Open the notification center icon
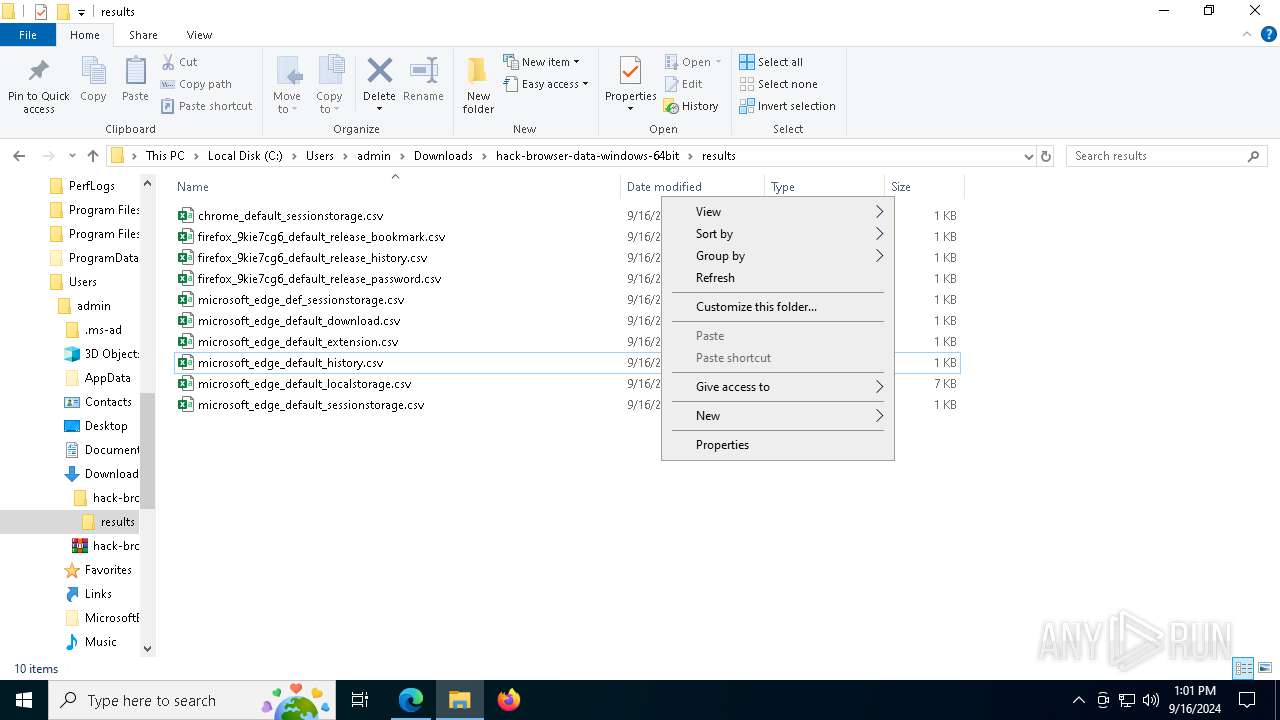Screen dimensions: 1280x720 pyautogui.click(x=1247, y=700)
